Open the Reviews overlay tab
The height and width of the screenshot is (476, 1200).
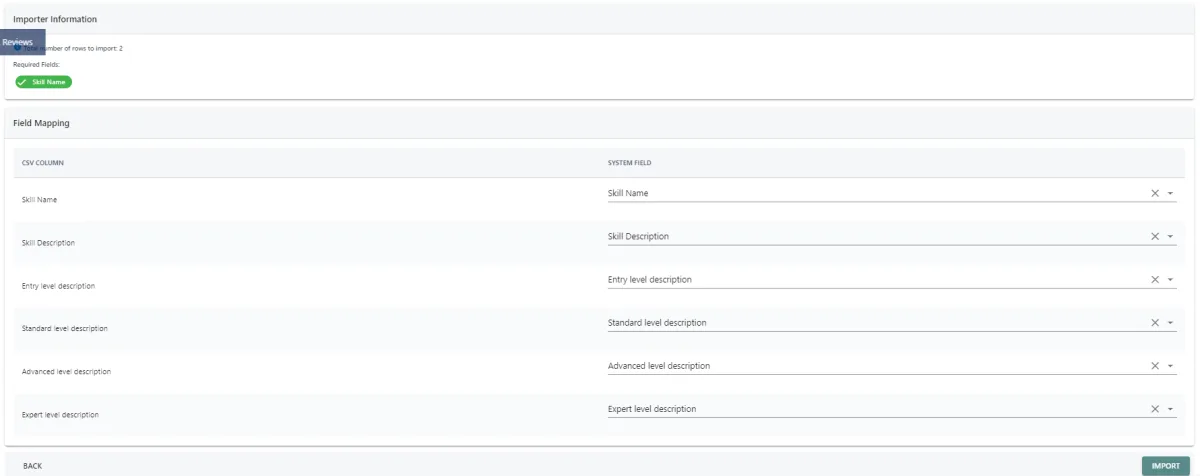click(x=22, y=42)
